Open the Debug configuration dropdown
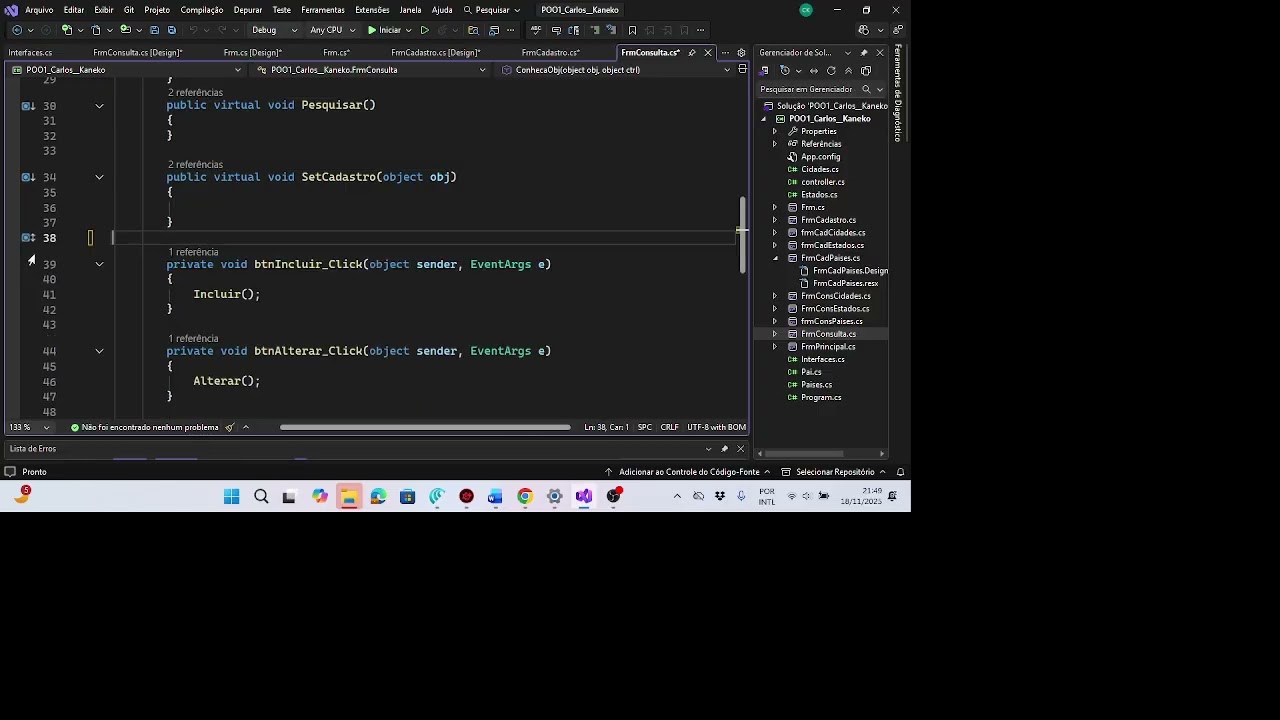This screenshot has height=720, width=1280. click(274, 30)
